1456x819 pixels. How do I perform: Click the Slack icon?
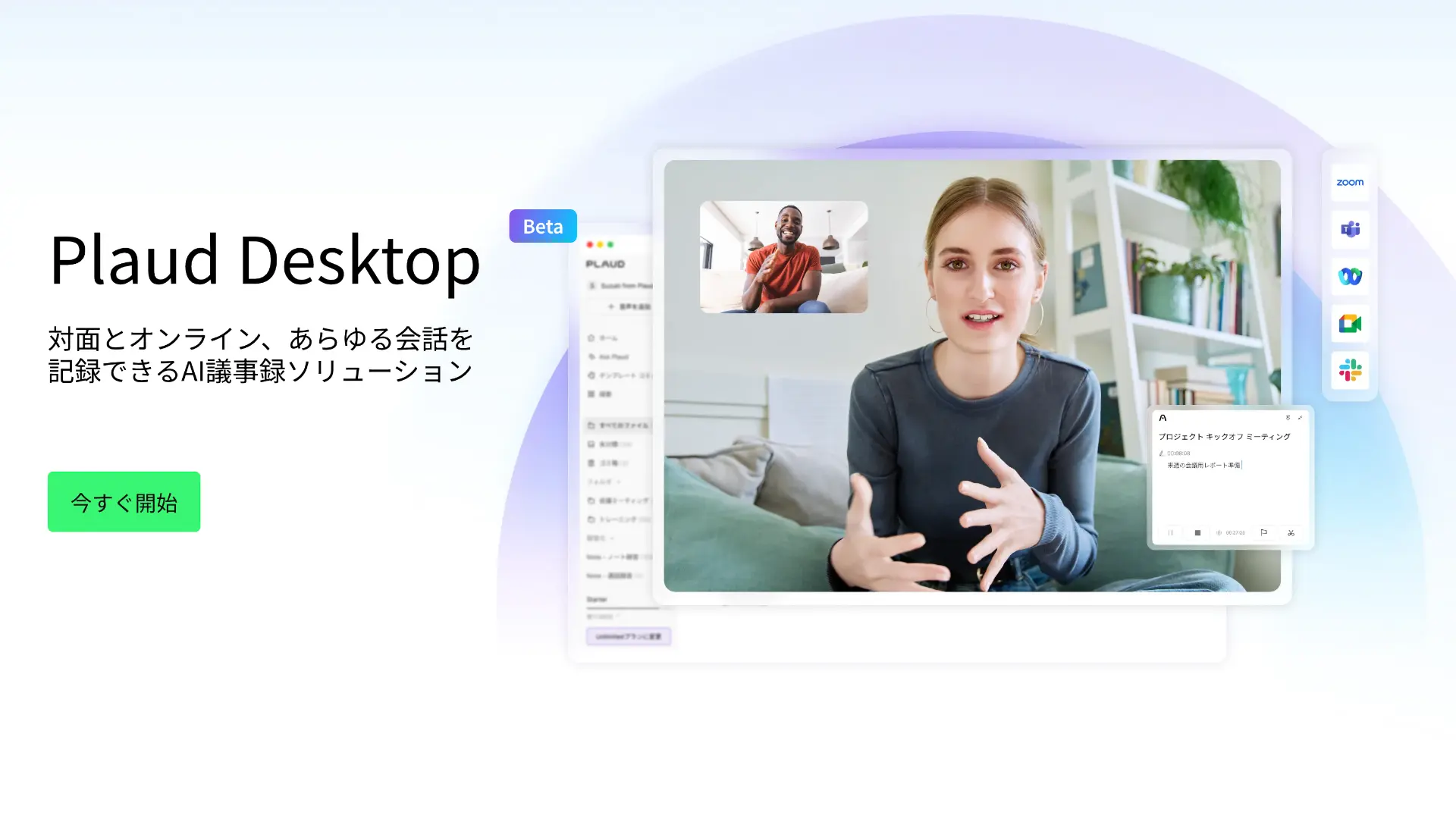click(x=1350, y=371)
